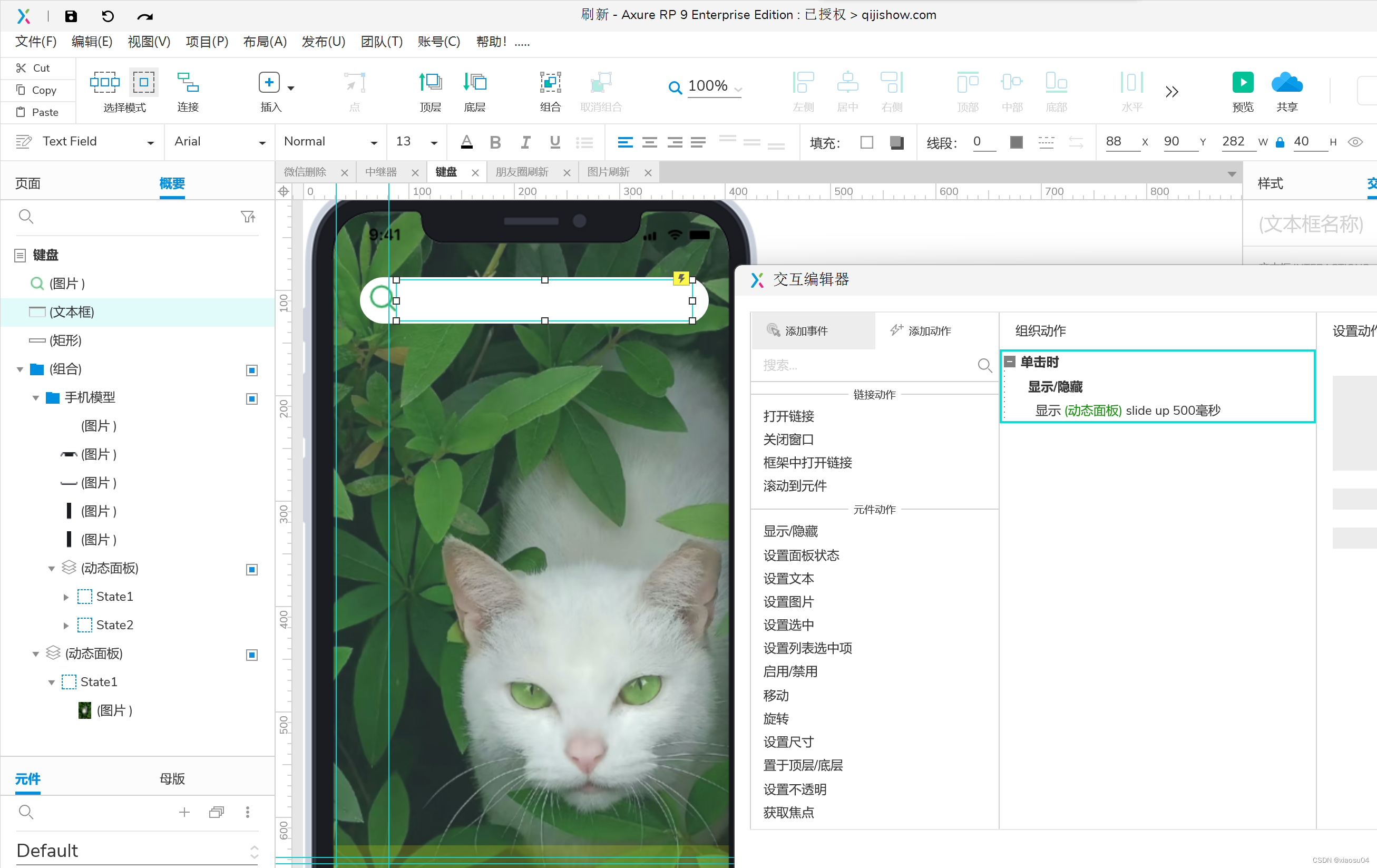Click the outline filter funnel icon
Screen dimensions: 1377x868
coord(248,217)
